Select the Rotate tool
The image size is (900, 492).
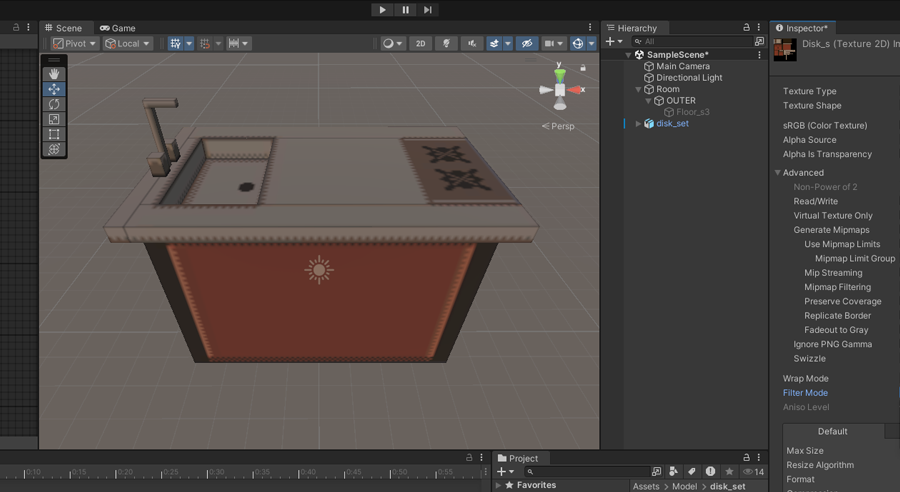[x=54, y=104]
